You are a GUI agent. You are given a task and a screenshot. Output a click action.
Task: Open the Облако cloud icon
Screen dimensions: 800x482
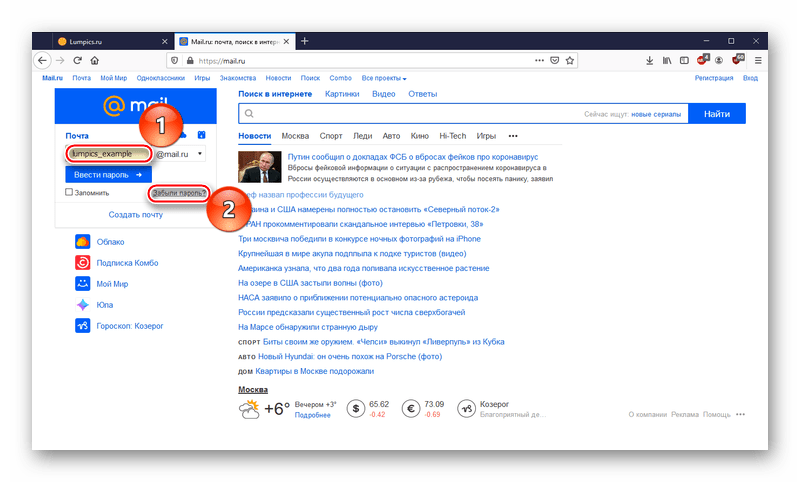tap(83, 242)
